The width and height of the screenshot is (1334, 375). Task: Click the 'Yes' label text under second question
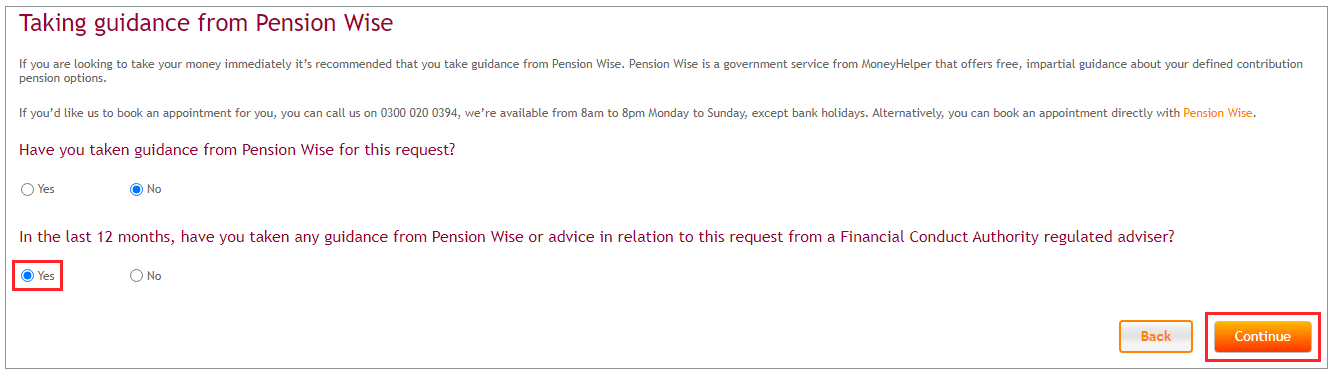[45, 276]
